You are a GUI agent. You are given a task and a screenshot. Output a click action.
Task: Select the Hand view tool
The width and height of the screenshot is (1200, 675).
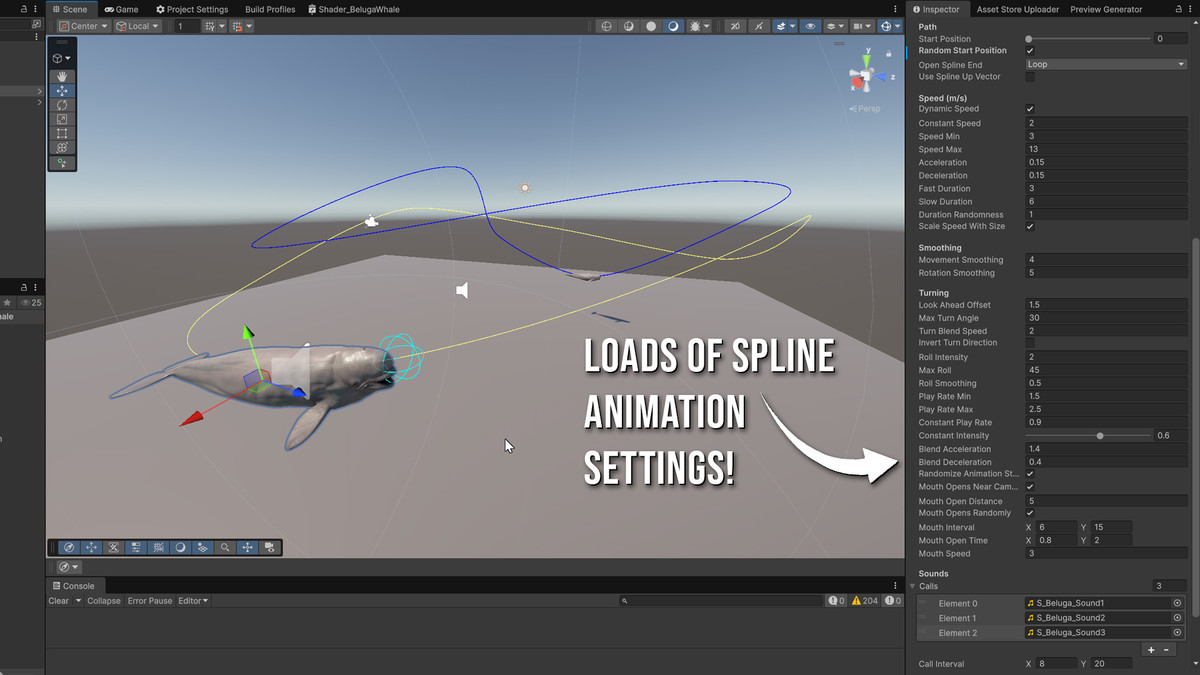pyautogui.click(x=62, y=76)
